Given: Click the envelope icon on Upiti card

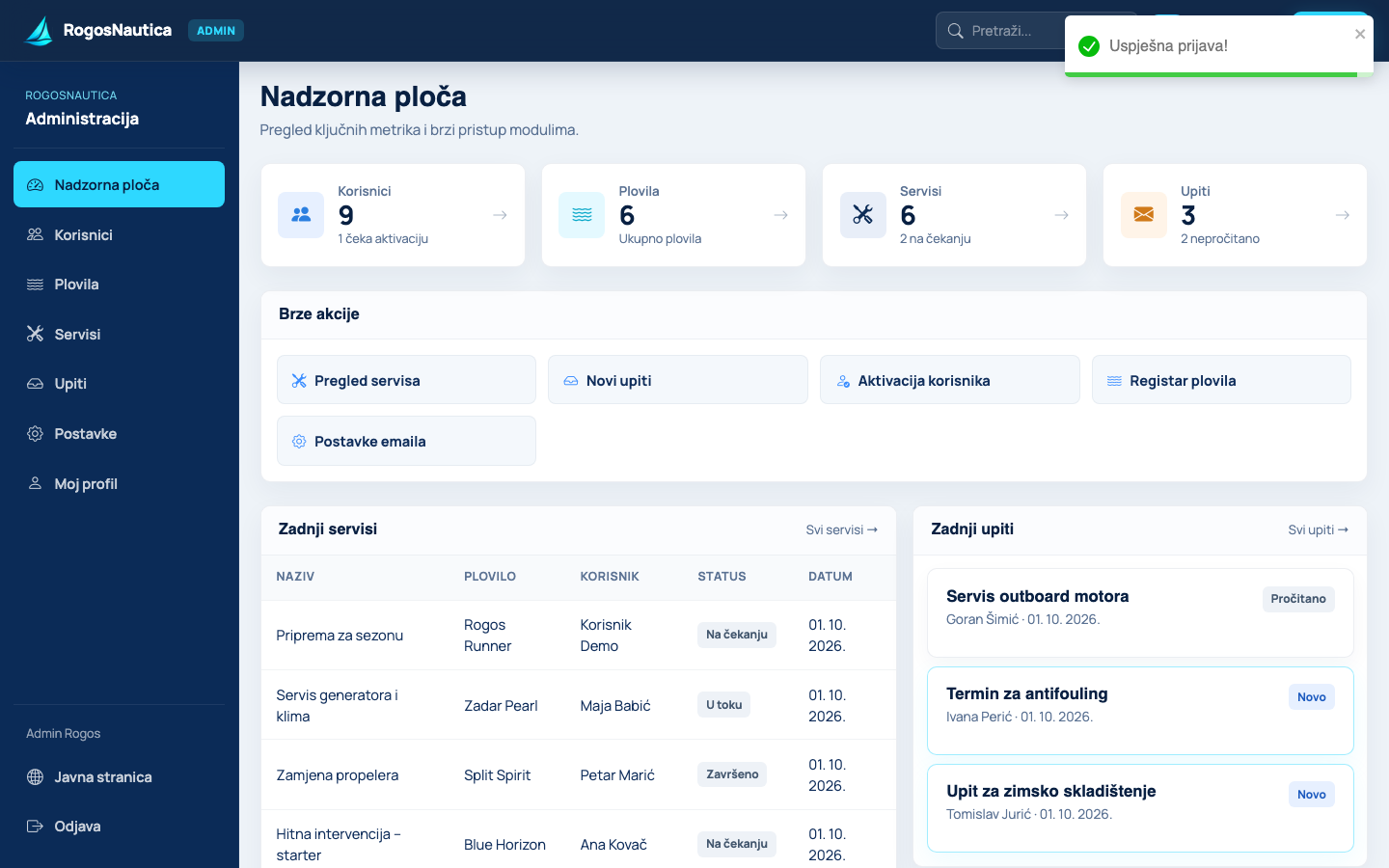Looking at the screenshot, I should point(1143,215).
